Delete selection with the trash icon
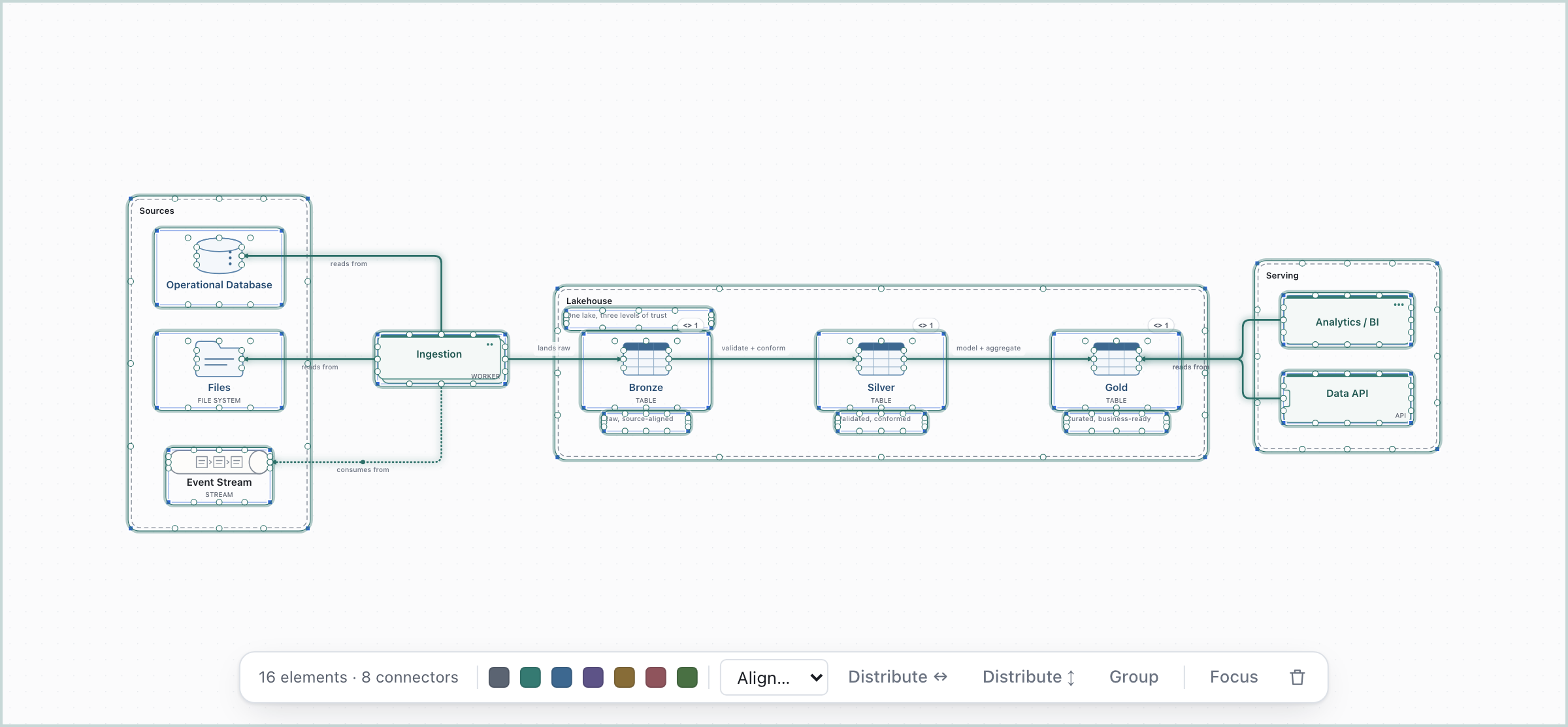1568x727 pixels. 1298,677
